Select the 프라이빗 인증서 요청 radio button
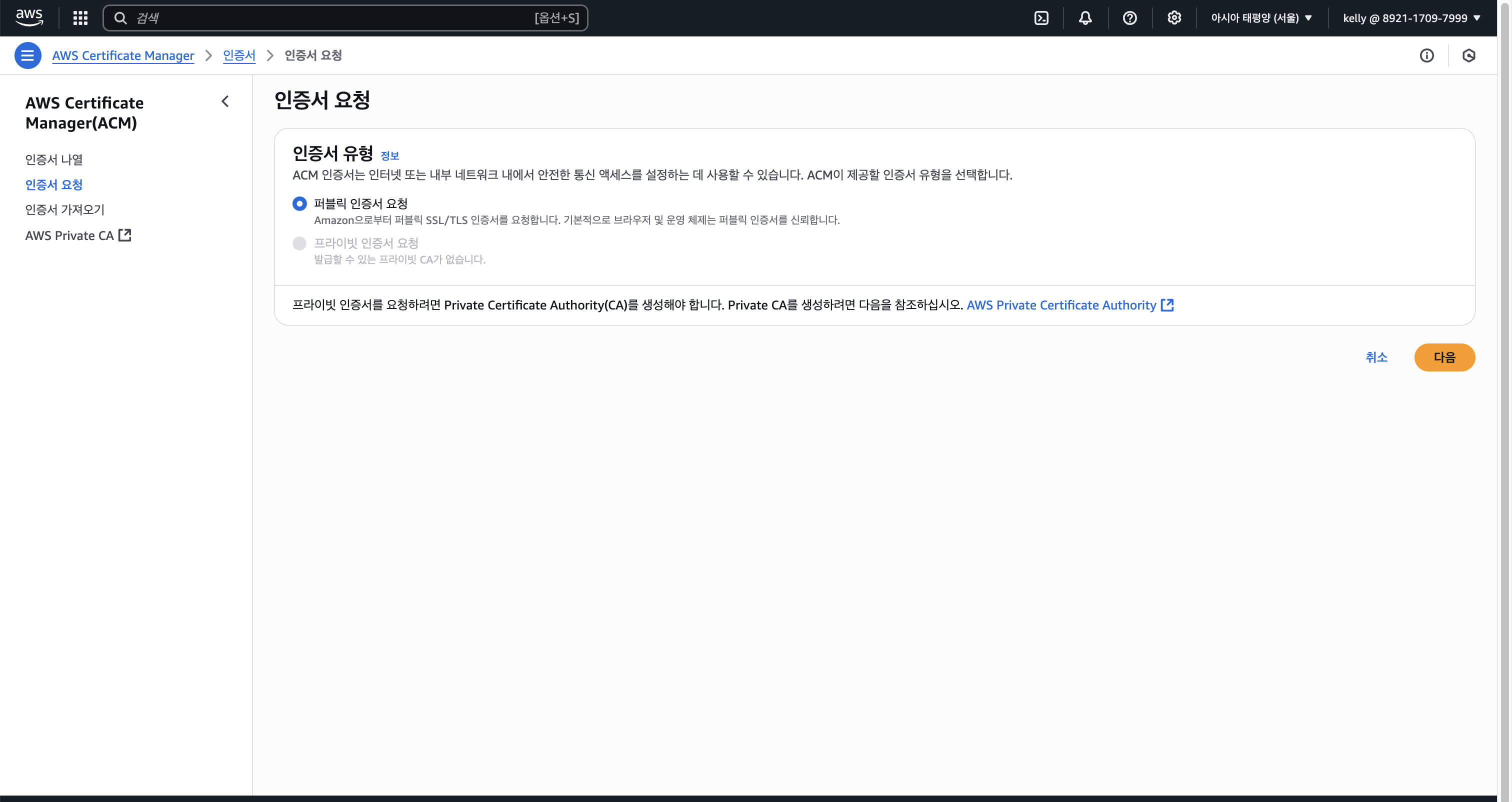This screenshot has width=1512, height=802. tap(299, 243)
